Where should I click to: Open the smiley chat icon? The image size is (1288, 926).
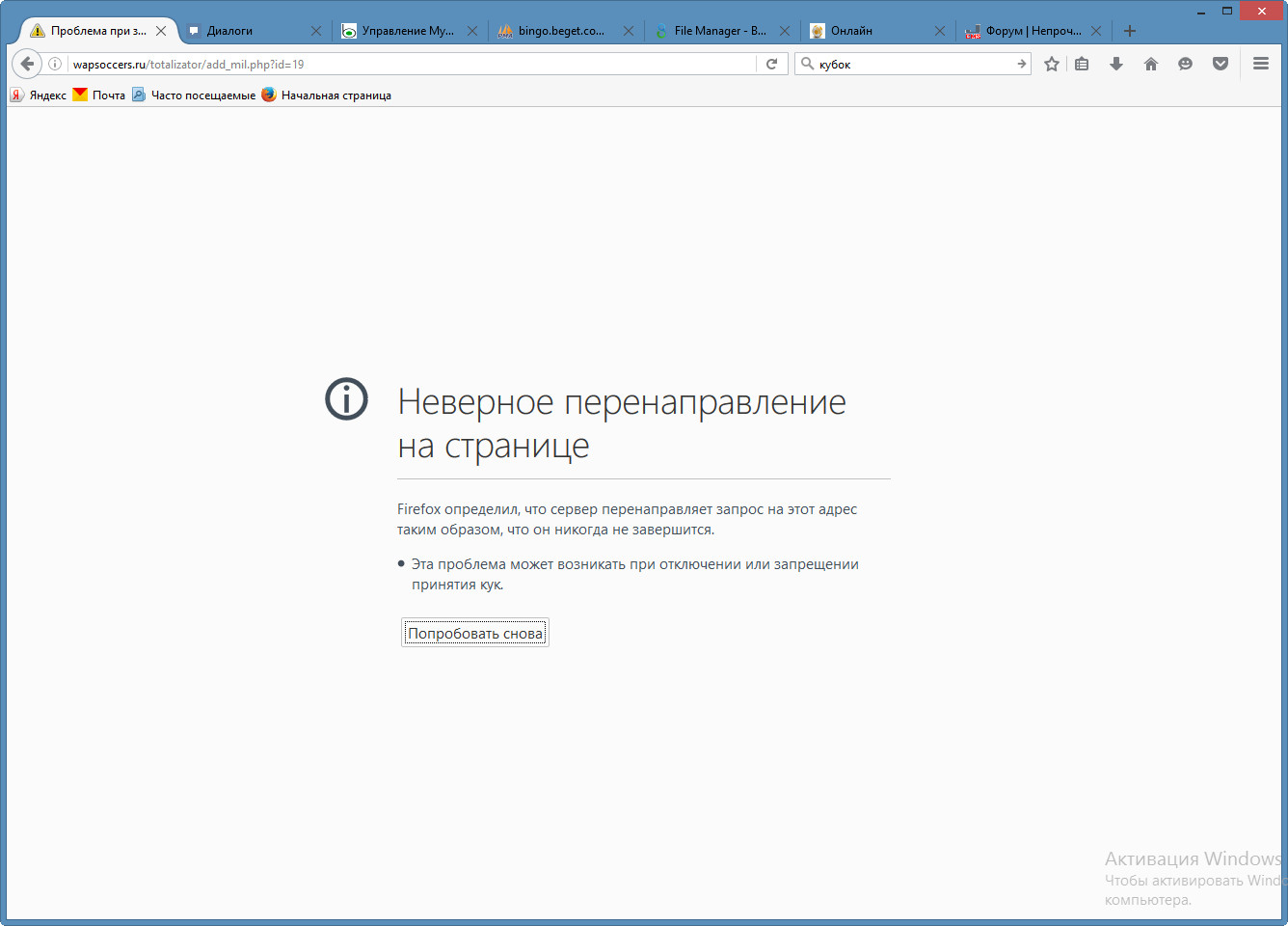(x=1185, y=64)
